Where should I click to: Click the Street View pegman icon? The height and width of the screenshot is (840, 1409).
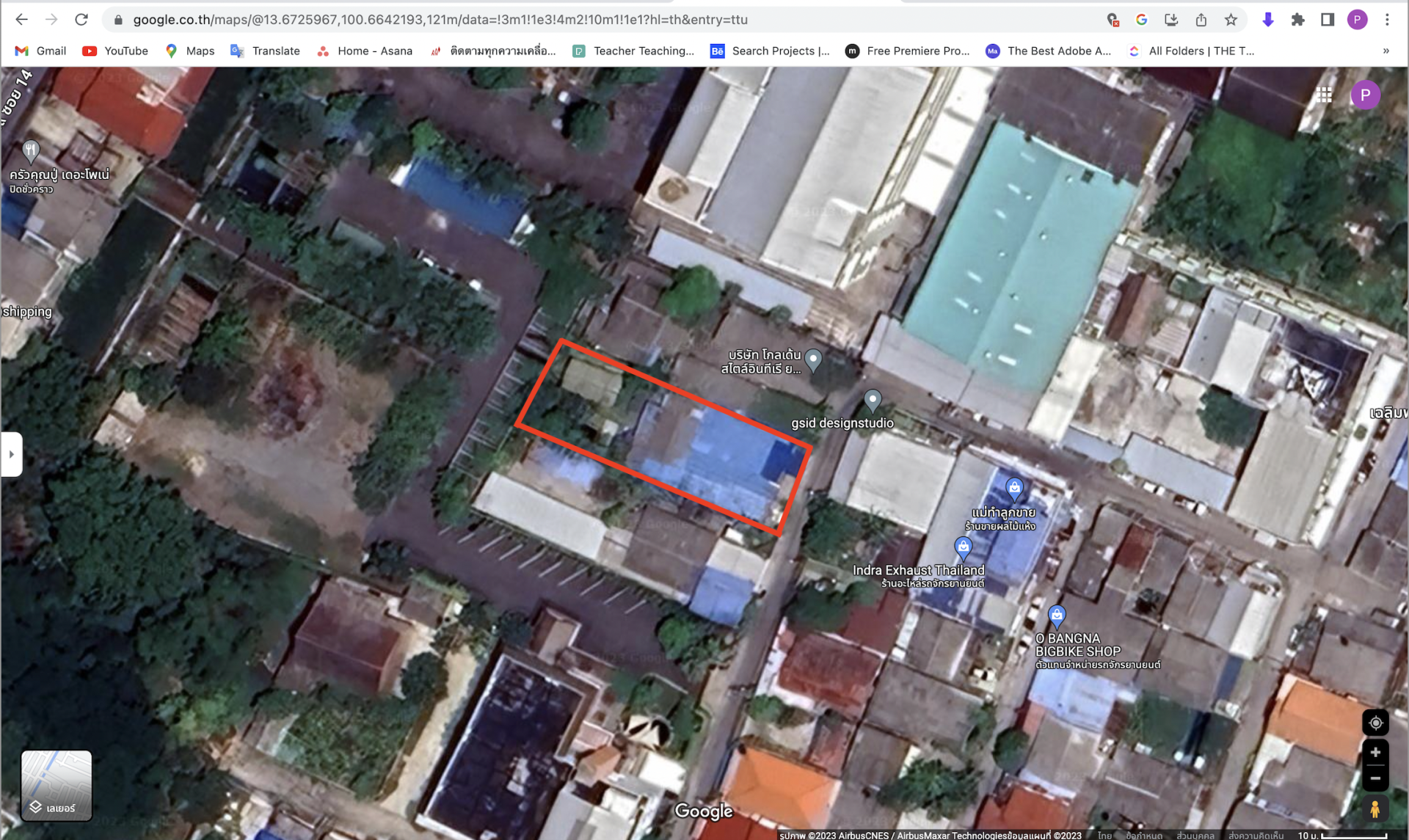(x=1375, y=810)
